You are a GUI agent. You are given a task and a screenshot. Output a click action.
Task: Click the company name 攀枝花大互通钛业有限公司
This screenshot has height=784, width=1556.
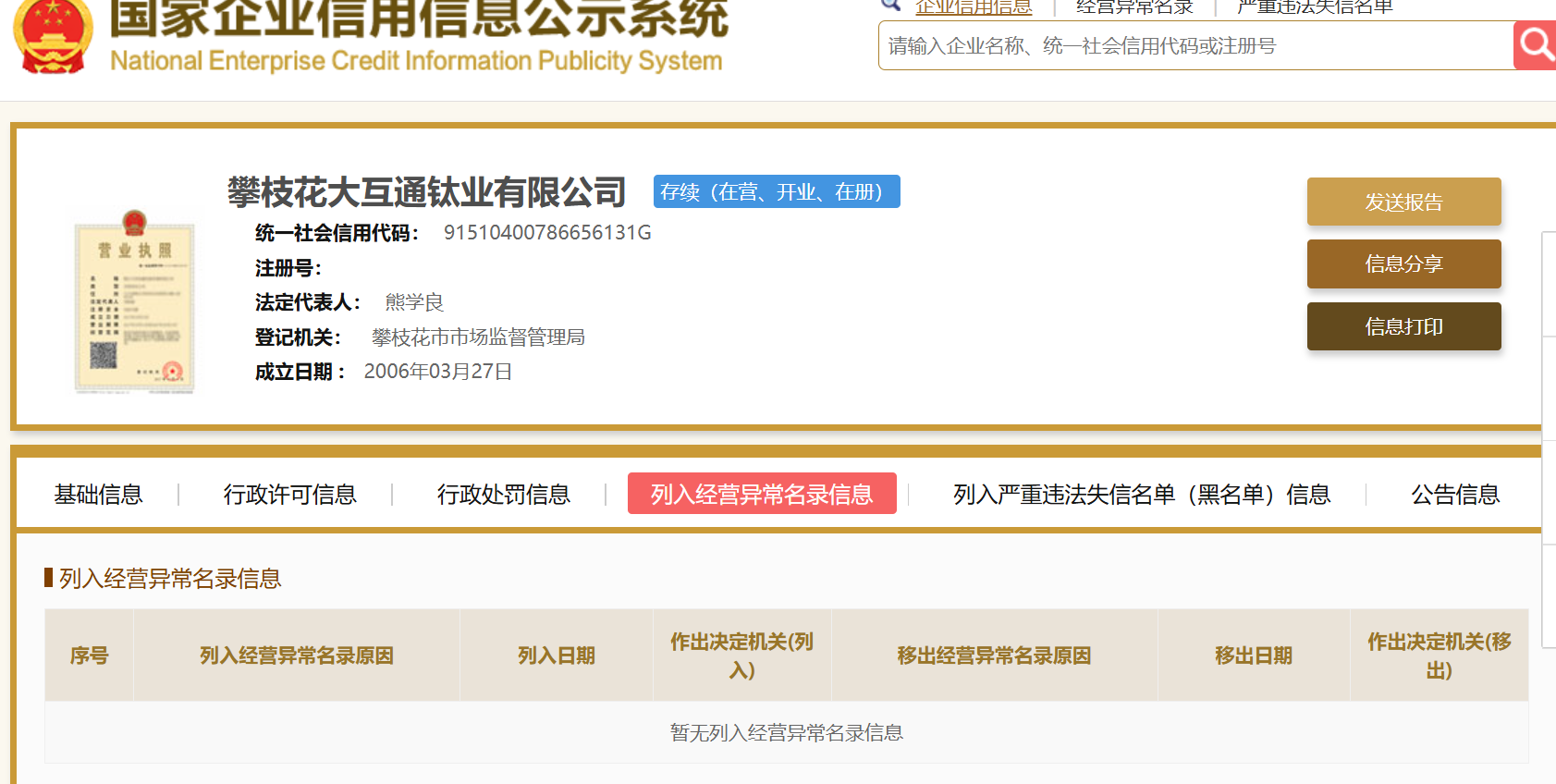(x=427, y=192)
